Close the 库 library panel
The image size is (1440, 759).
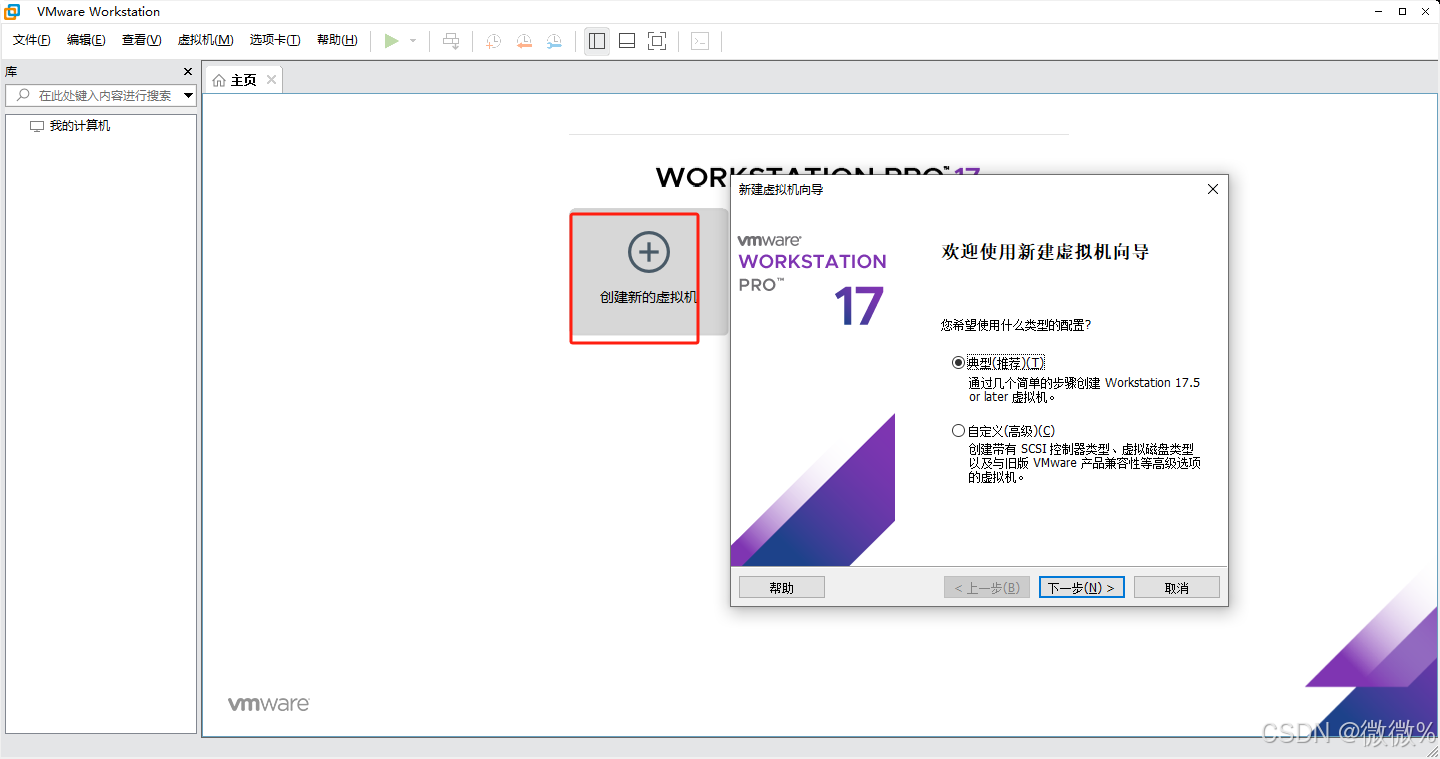pyautogui.click(x=188, y=72)
